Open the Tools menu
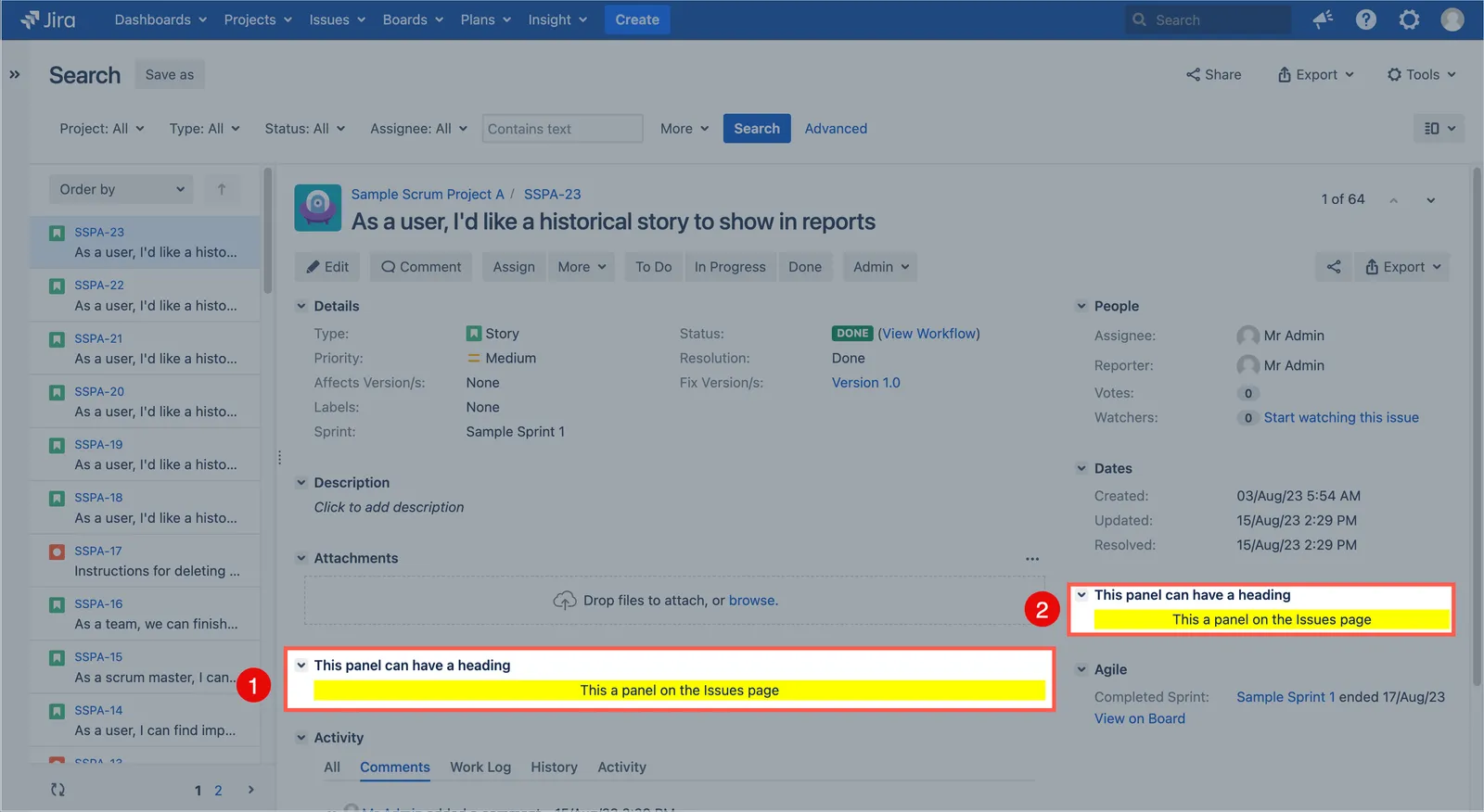The image size is (1484, 812). [1422, 74]
